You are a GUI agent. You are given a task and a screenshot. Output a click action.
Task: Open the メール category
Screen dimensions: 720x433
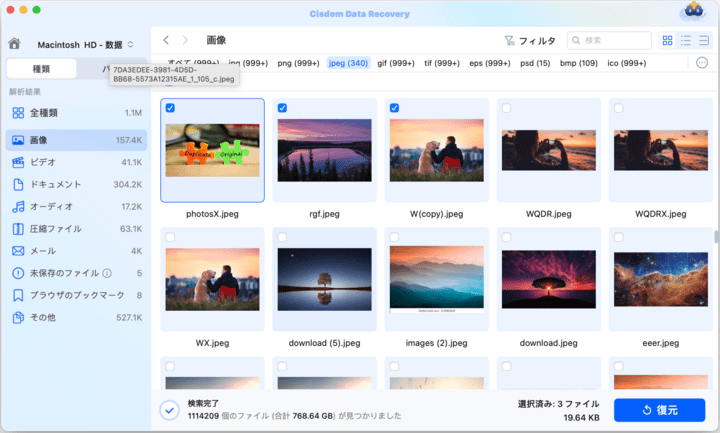point(76,251)
